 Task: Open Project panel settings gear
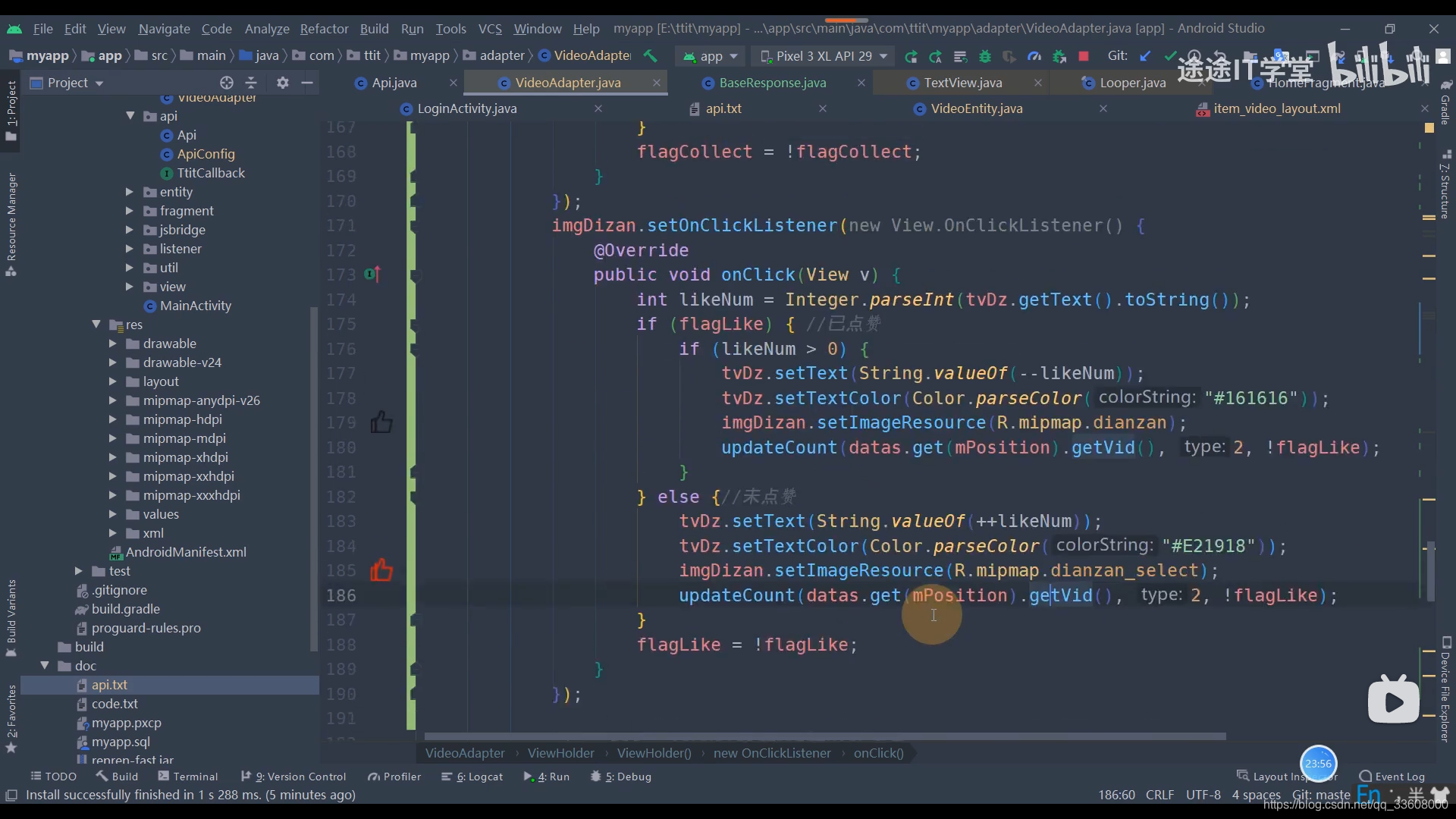coord(283,83)
